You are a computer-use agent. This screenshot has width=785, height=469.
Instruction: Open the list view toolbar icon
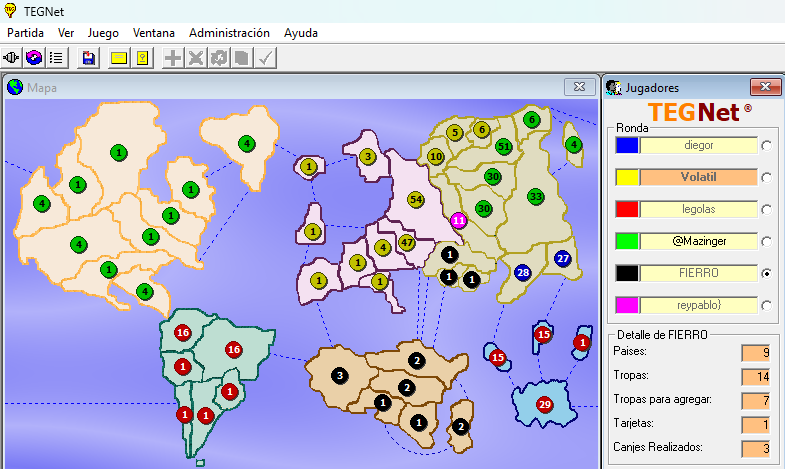pyautogui.click(x=56, y=58)
